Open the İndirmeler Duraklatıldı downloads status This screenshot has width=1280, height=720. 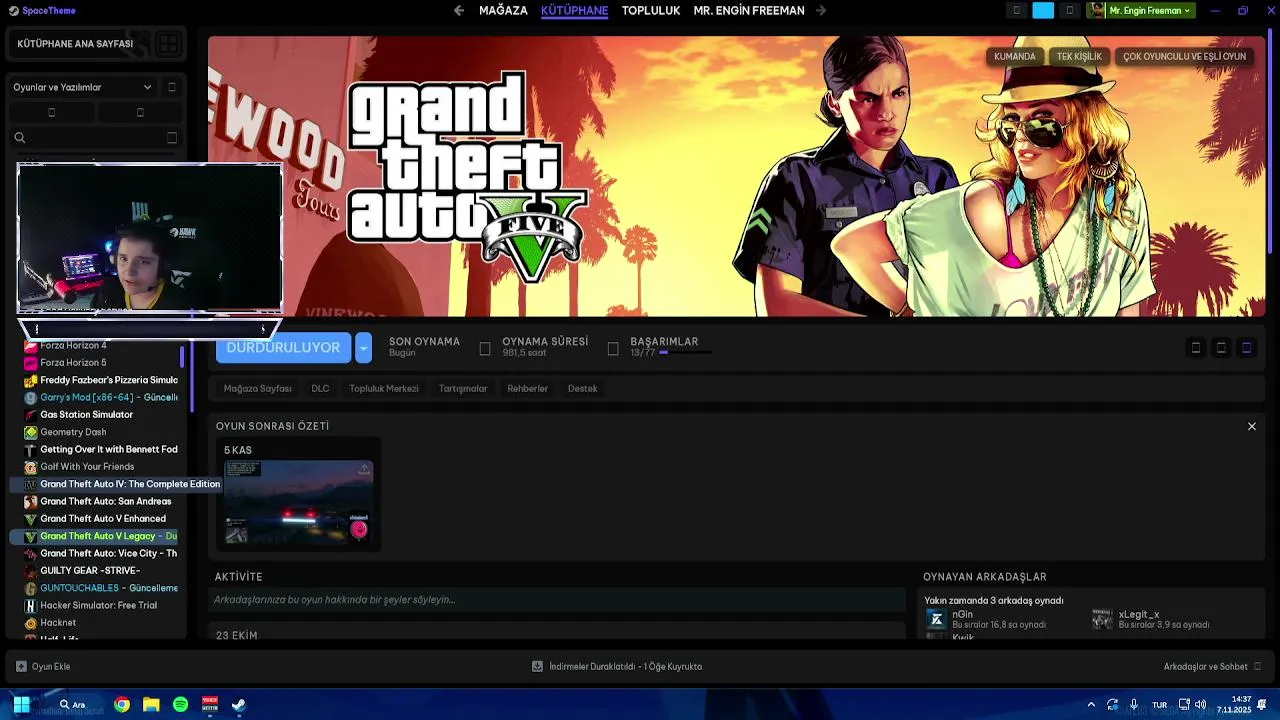[617, 667]
